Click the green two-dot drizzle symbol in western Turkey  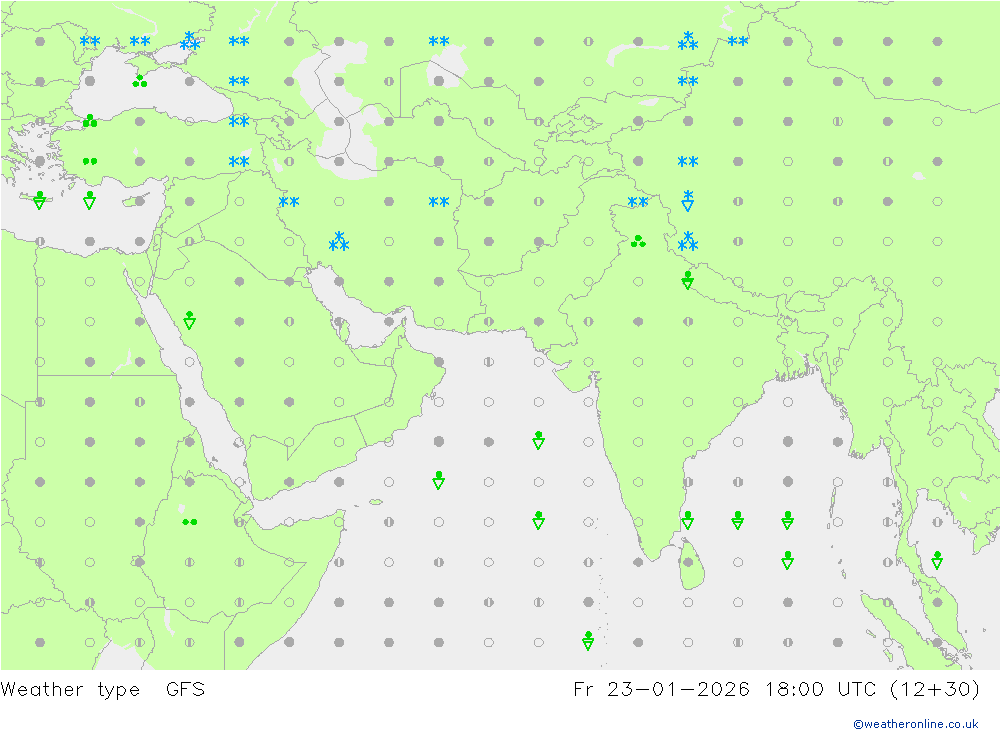click(90, 161)
